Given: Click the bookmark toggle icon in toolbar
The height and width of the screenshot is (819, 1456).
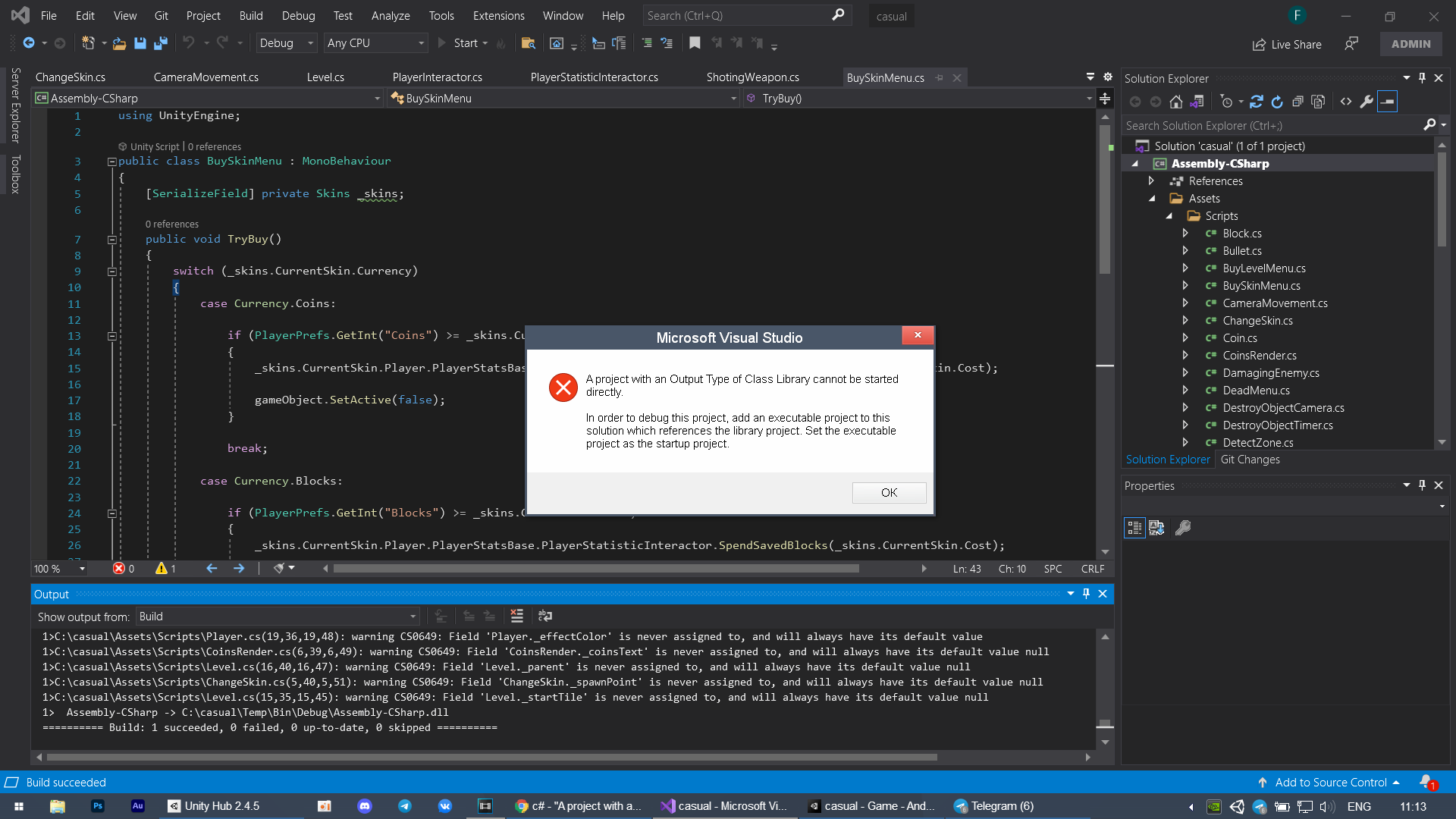Looking at the screenshot, I should click(x=695, y=43).
